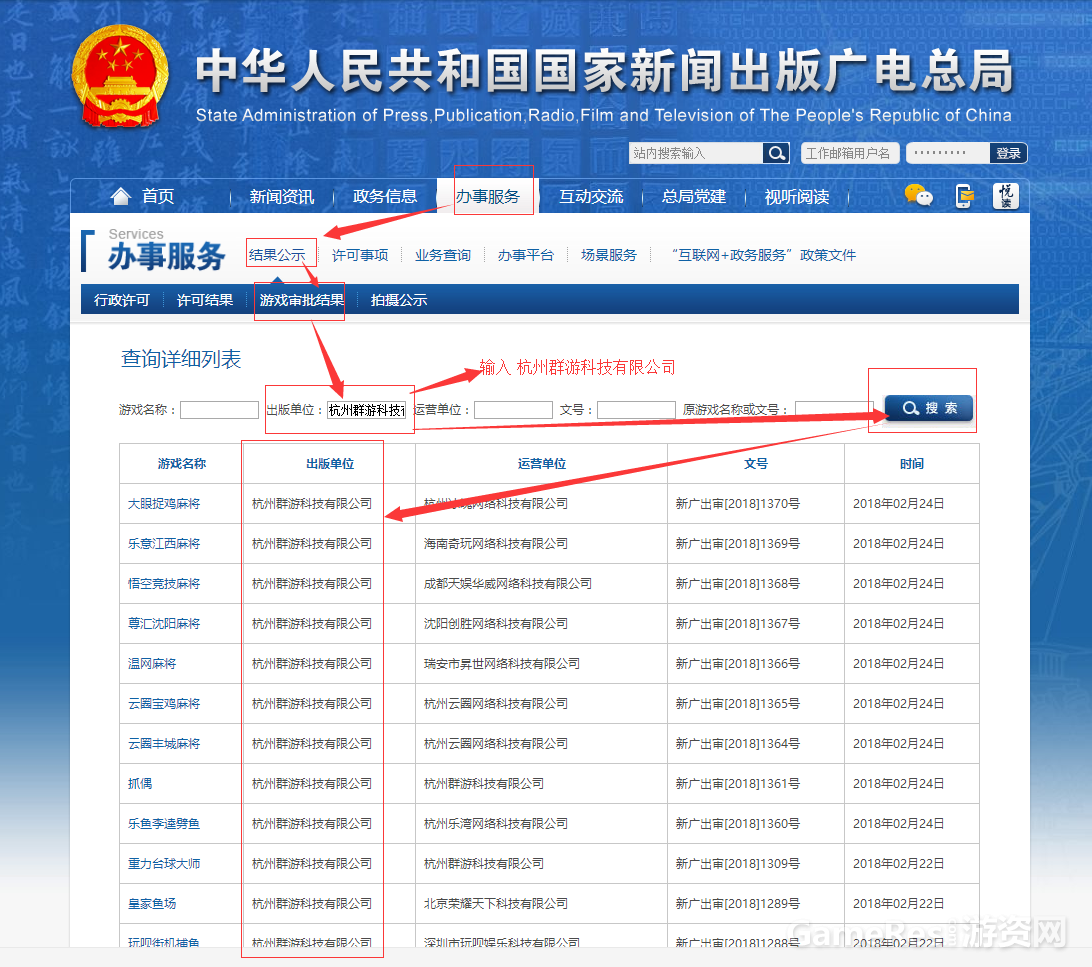Select 行政许可 in blue bar
Image resolution: width=1092 pixels, height=967 pixels.
(122, 300)
